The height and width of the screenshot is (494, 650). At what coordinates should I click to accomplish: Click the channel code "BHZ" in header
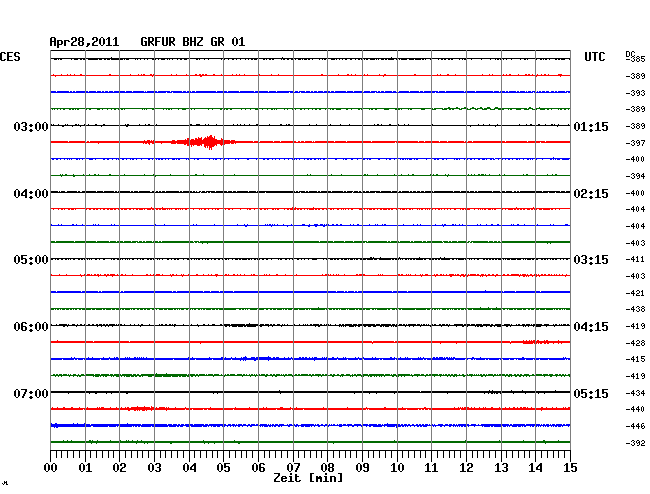click(x=193, y=42)
